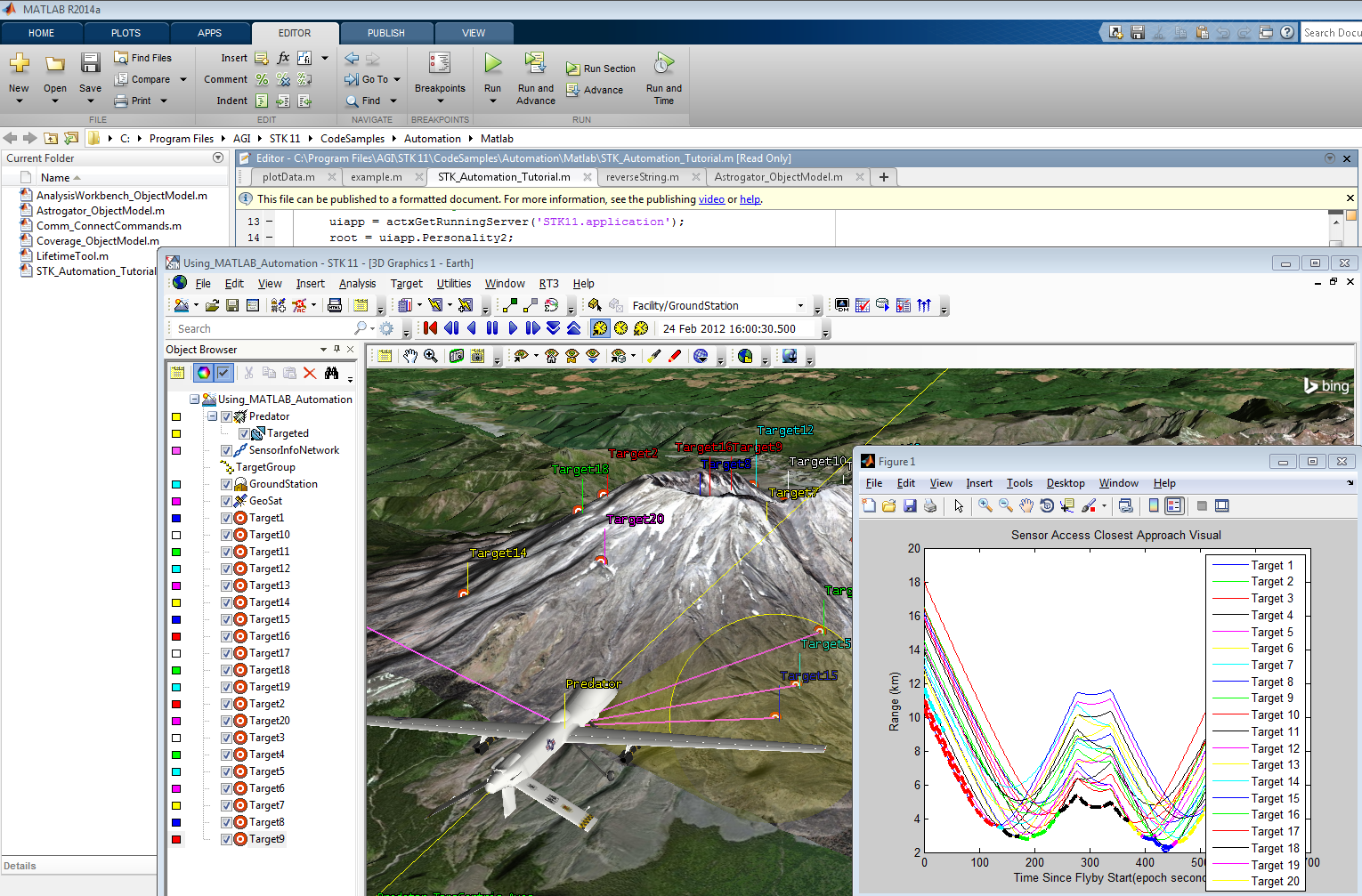Image resolution: width=1362 pixels, height=896 pixels.
Task: Click Reset animation (red rewind) in STK
Action: coord(431,328)
